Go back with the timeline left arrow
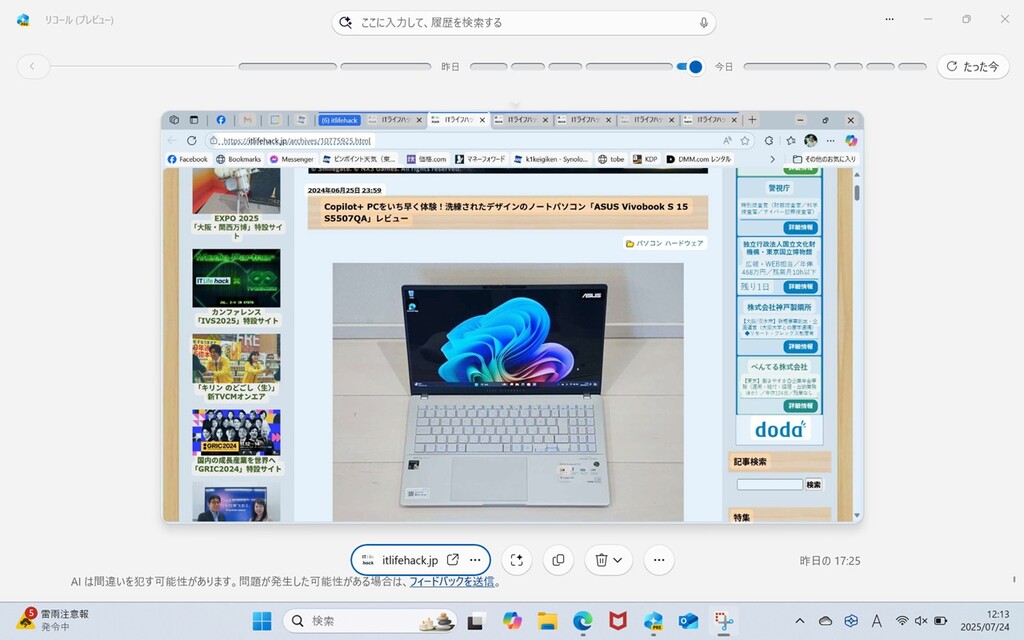This screenshot has height=640, width=1024. click(x=33, y=67)
